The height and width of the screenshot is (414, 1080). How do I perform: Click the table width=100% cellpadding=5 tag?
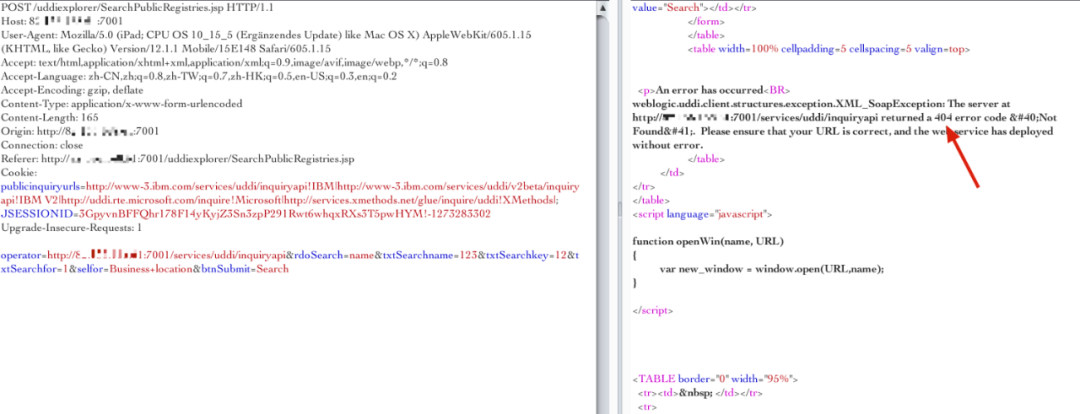coord(829,48)
